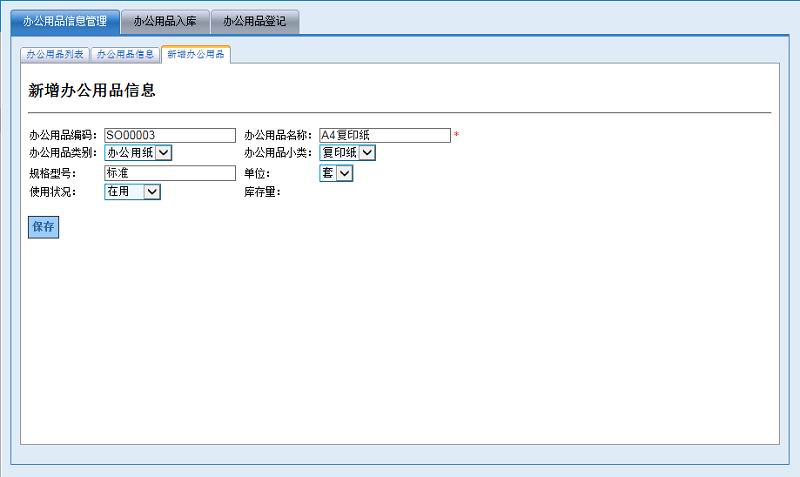Click the 办公用品编码 label
The width and height of the screenshot is (800, 477).
point(63,135)
